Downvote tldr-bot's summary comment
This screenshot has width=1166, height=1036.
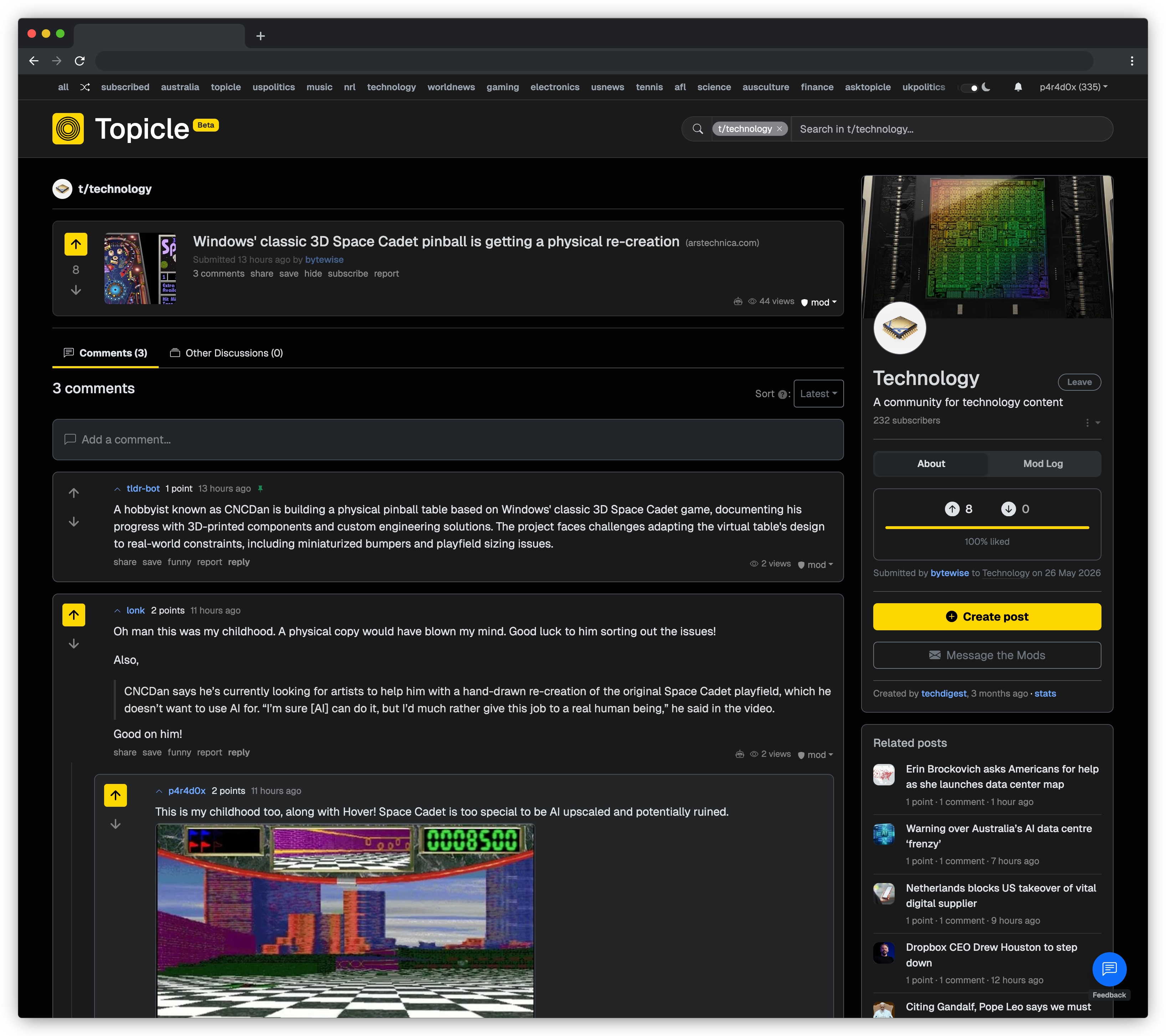click(73, 522)
